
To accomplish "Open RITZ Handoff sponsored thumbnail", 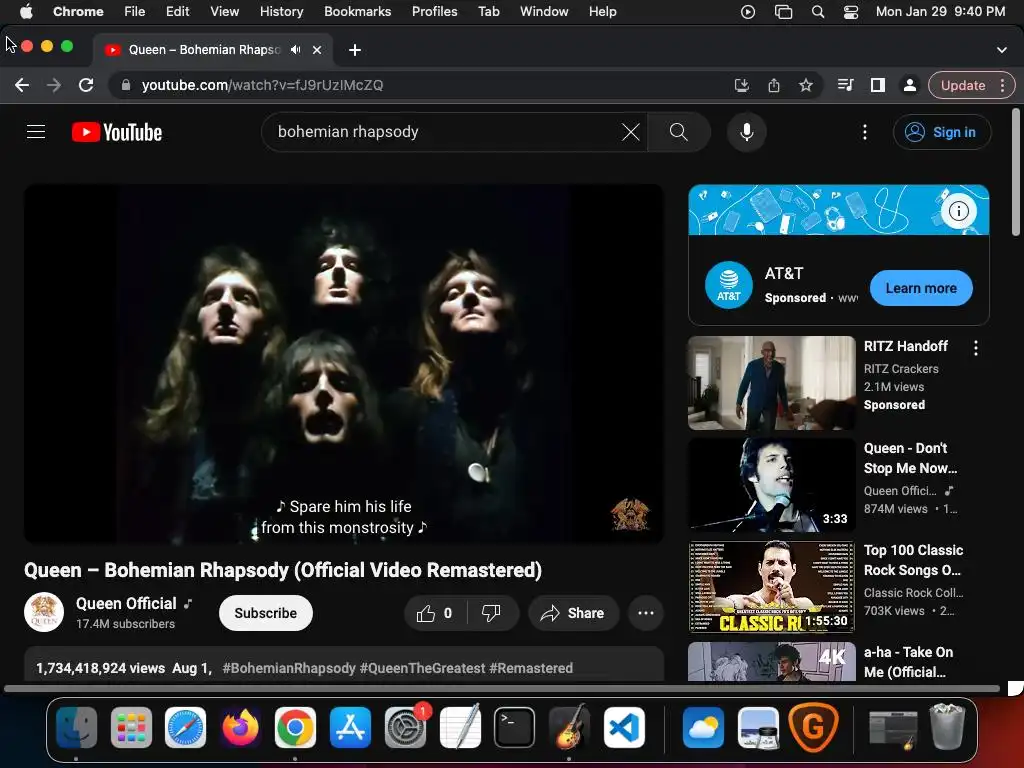I will tap(771, 383).
